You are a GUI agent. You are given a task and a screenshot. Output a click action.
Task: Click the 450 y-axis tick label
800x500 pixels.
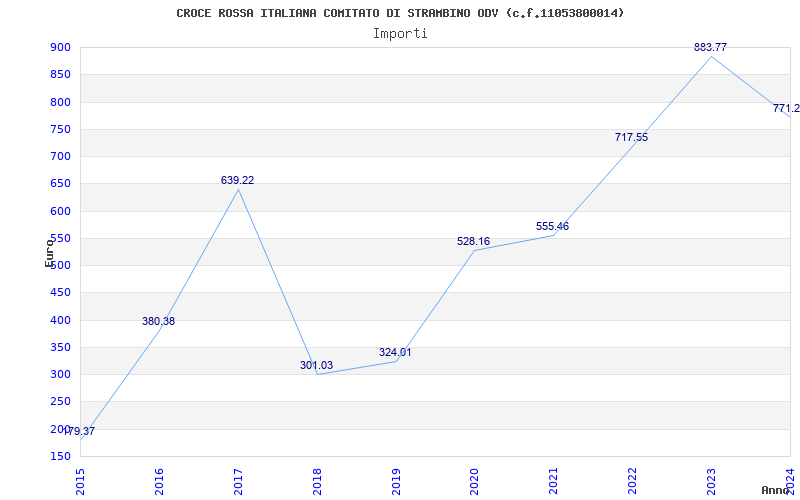pyautogui.click(x=60, y=293)
